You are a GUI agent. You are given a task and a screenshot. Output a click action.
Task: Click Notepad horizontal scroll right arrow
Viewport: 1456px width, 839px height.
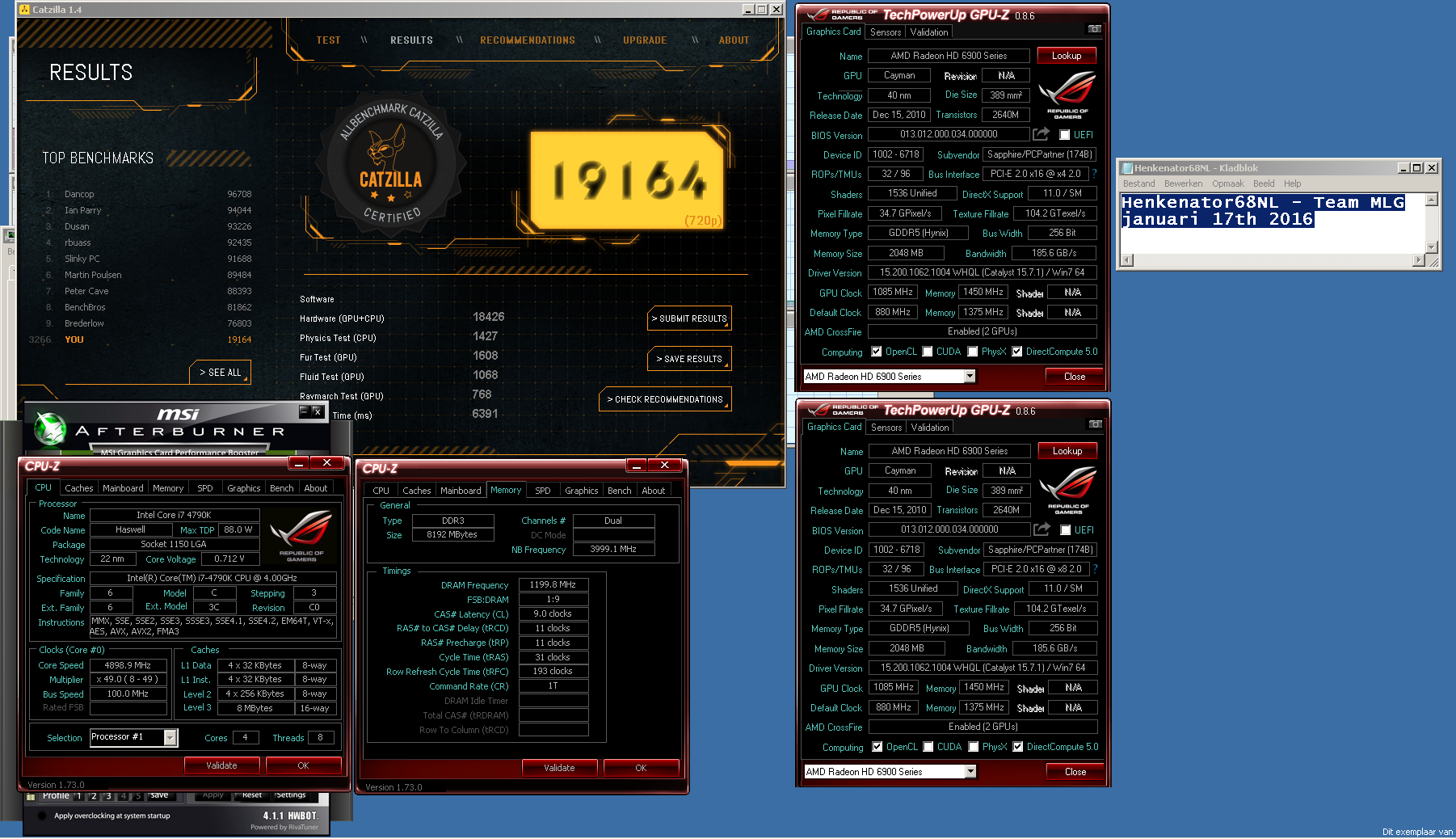click(x=1418, y=260)
